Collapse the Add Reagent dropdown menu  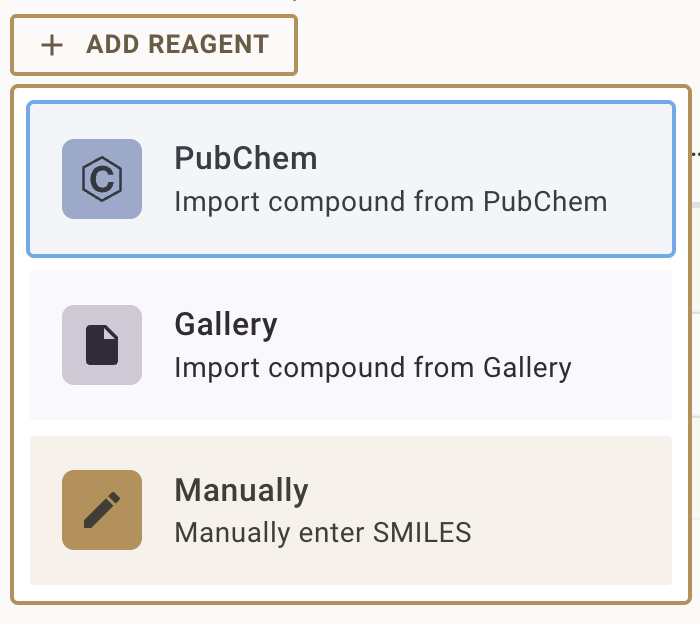point(154,45)
